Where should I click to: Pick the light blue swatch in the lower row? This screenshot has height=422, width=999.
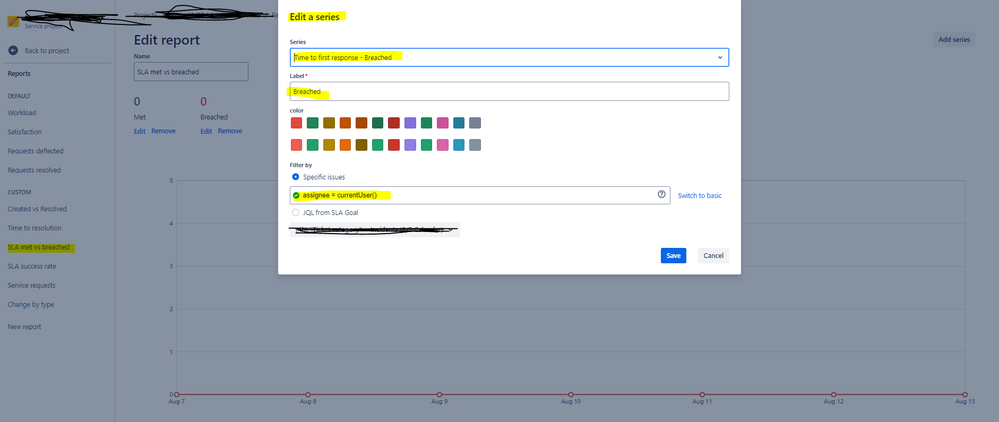coord(459,145)
